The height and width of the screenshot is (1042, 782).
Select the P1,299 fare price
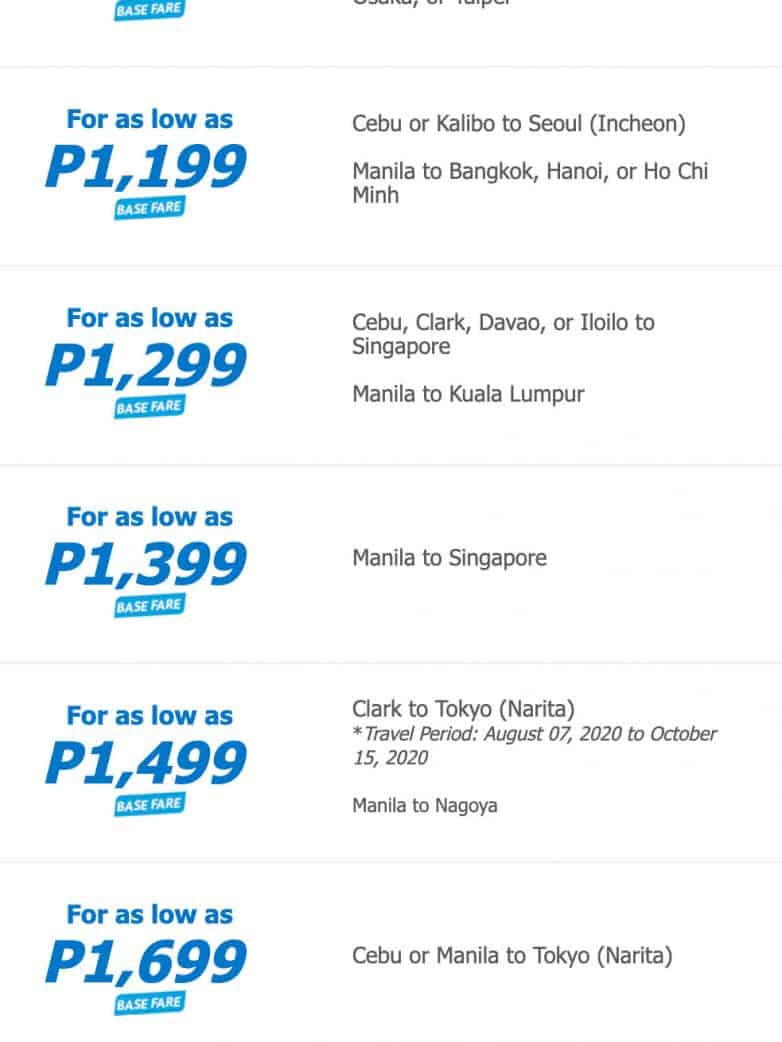pos(146,367)
